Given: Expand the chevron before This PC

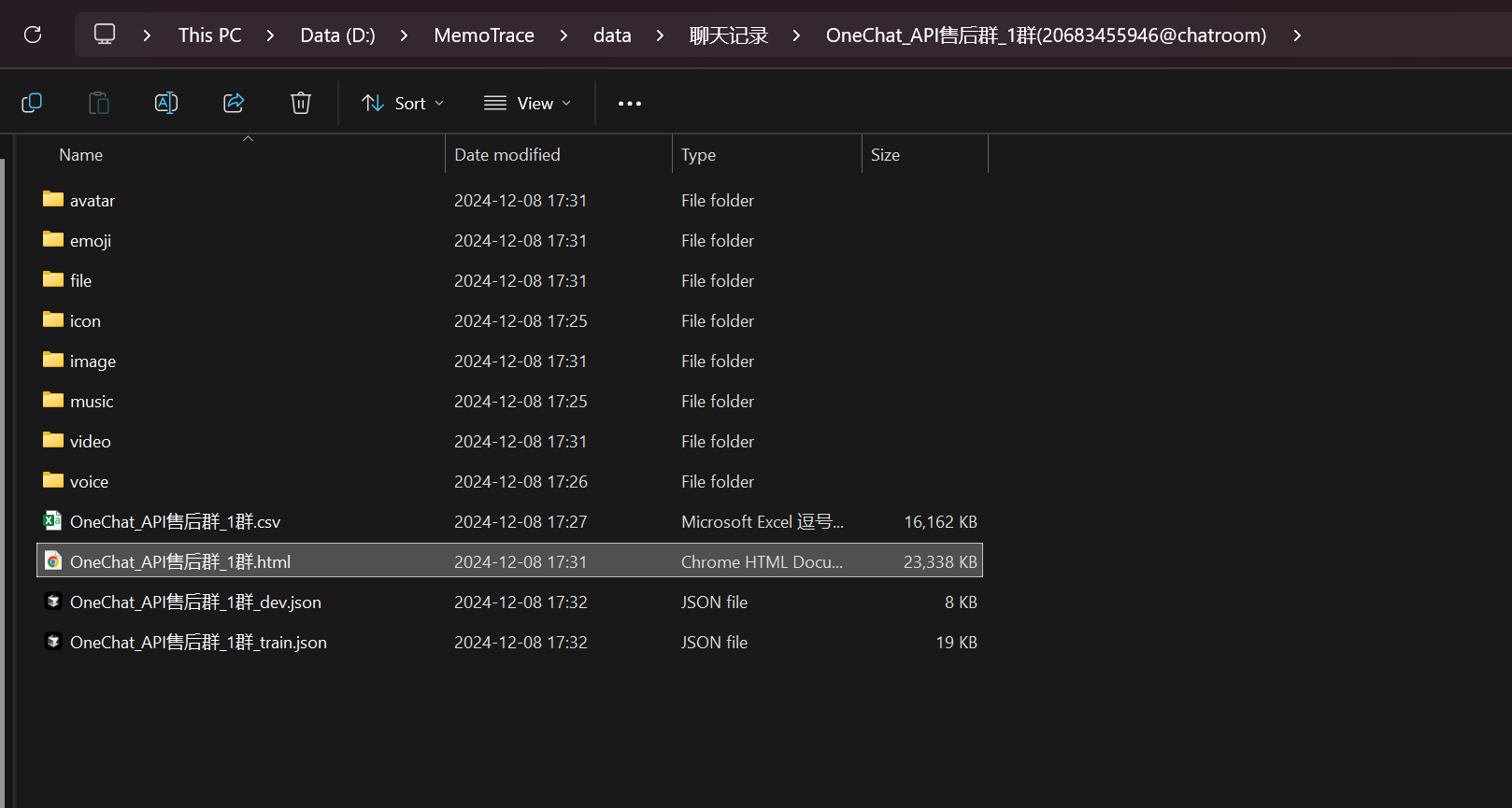Looking at the screenshot, I should (x=147, y=35).
